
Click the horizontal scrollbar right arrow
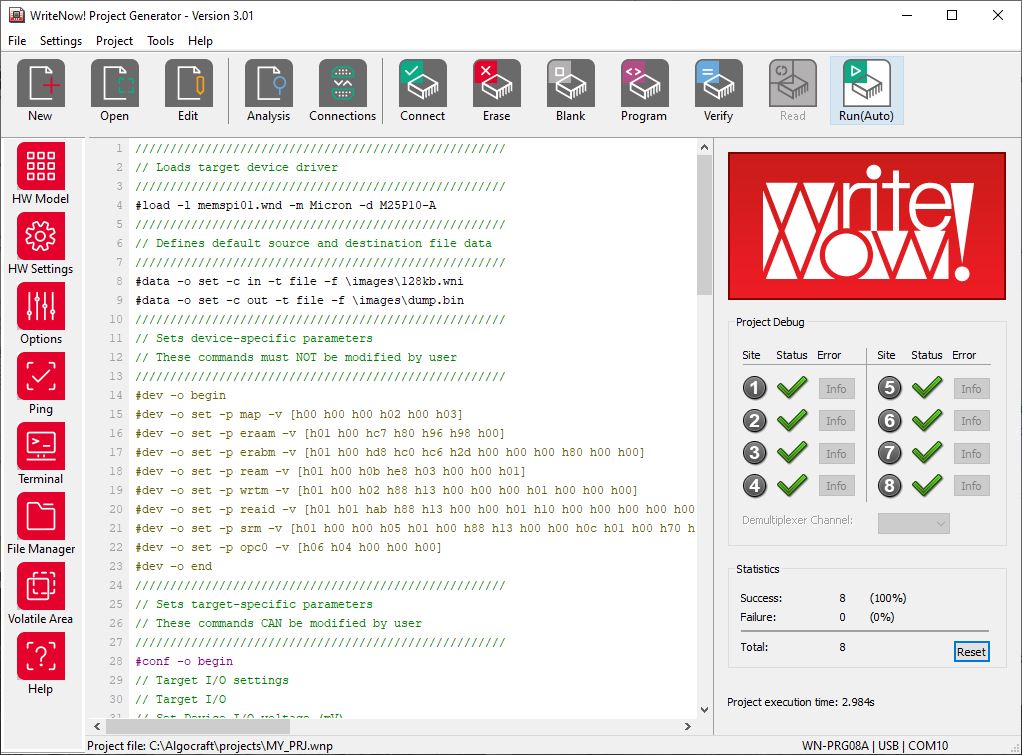click(x=690, y=727)
